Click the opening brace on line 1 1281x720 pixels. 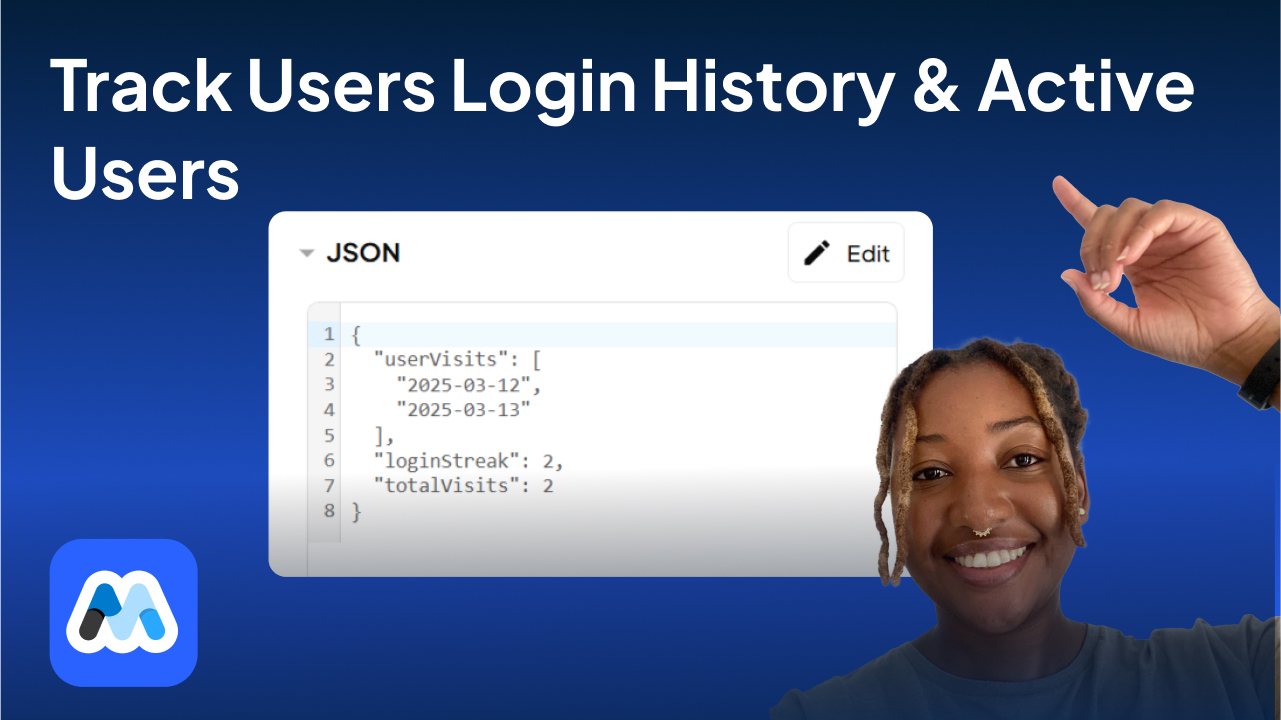point(356,335)
